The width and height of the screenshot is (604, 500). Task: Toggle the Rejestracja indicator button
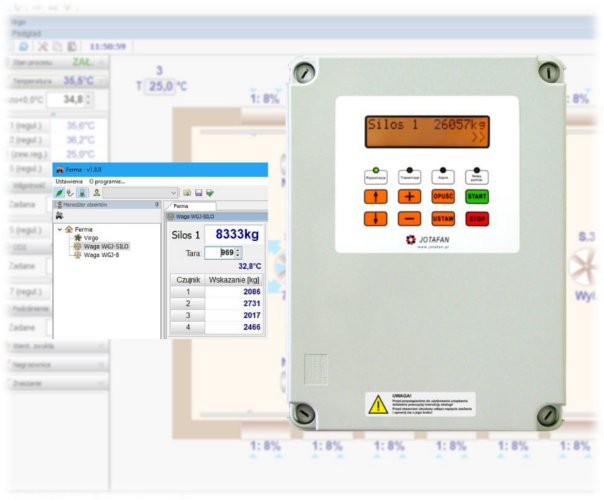(x=374, y=172)
